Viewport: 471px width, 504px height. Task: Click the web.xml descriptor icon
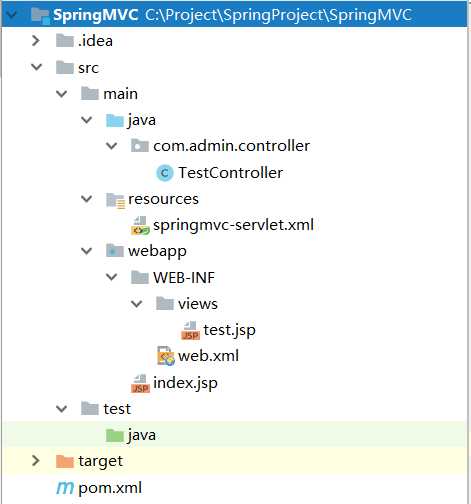[x=166, y=356]
